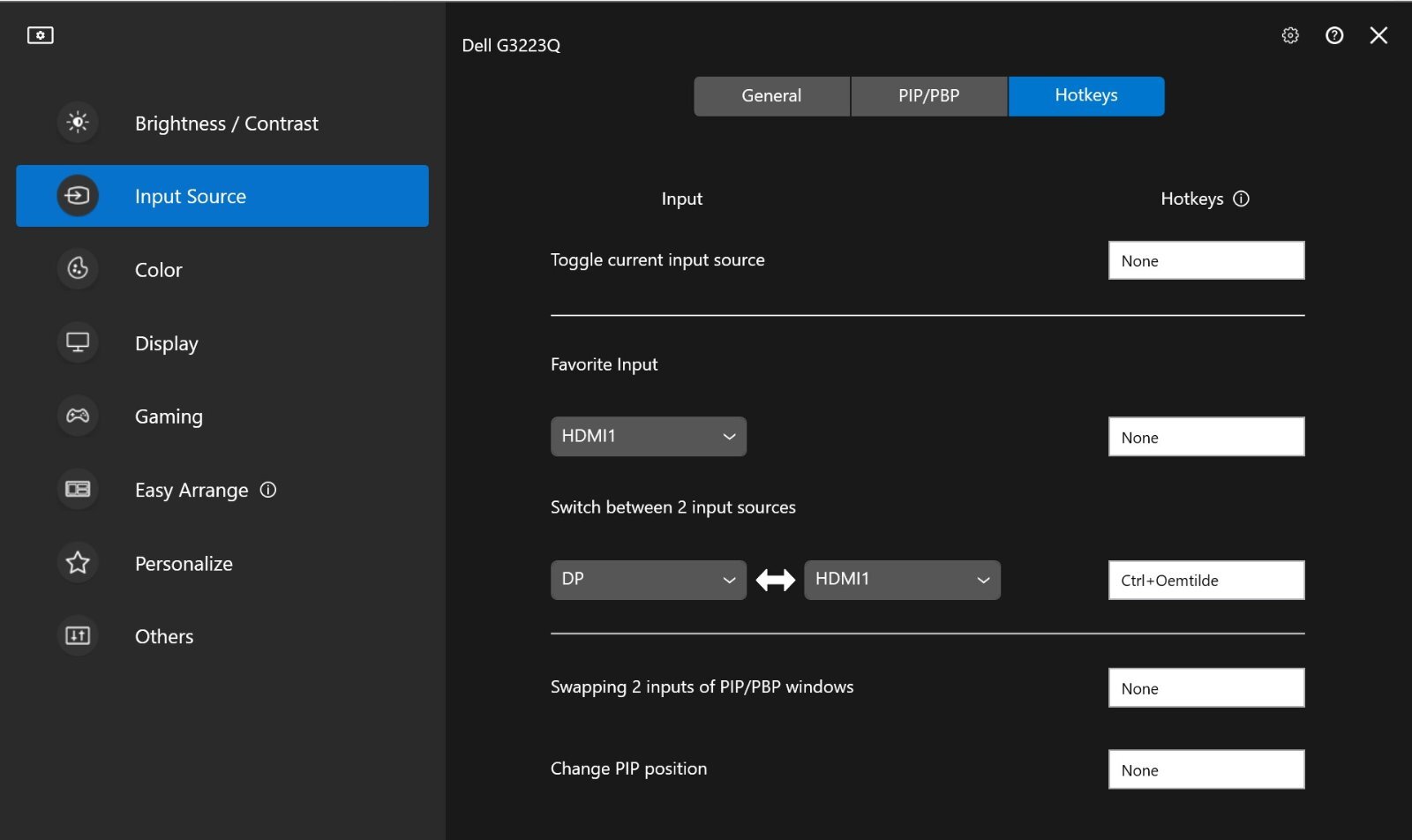Click the Swapping 2 inputs hotkey field
The width and height of the screenshot is (1412, 840).
pyautogui.click(x=1206, y=687)
